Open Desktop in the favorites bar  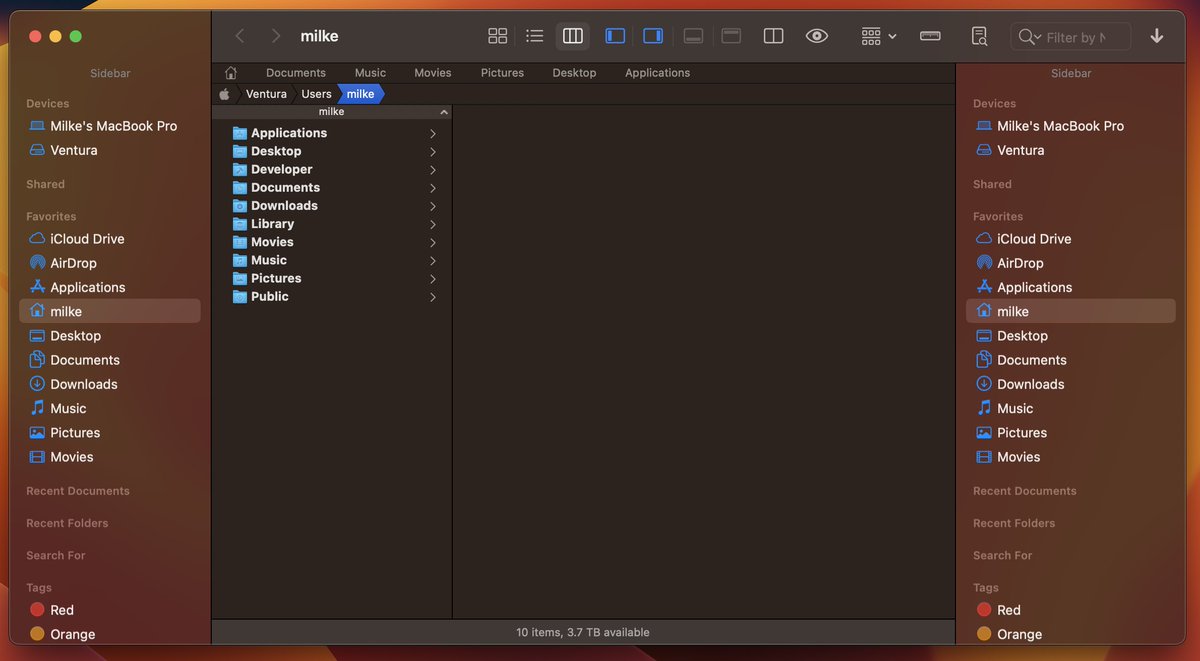point(574,73)
